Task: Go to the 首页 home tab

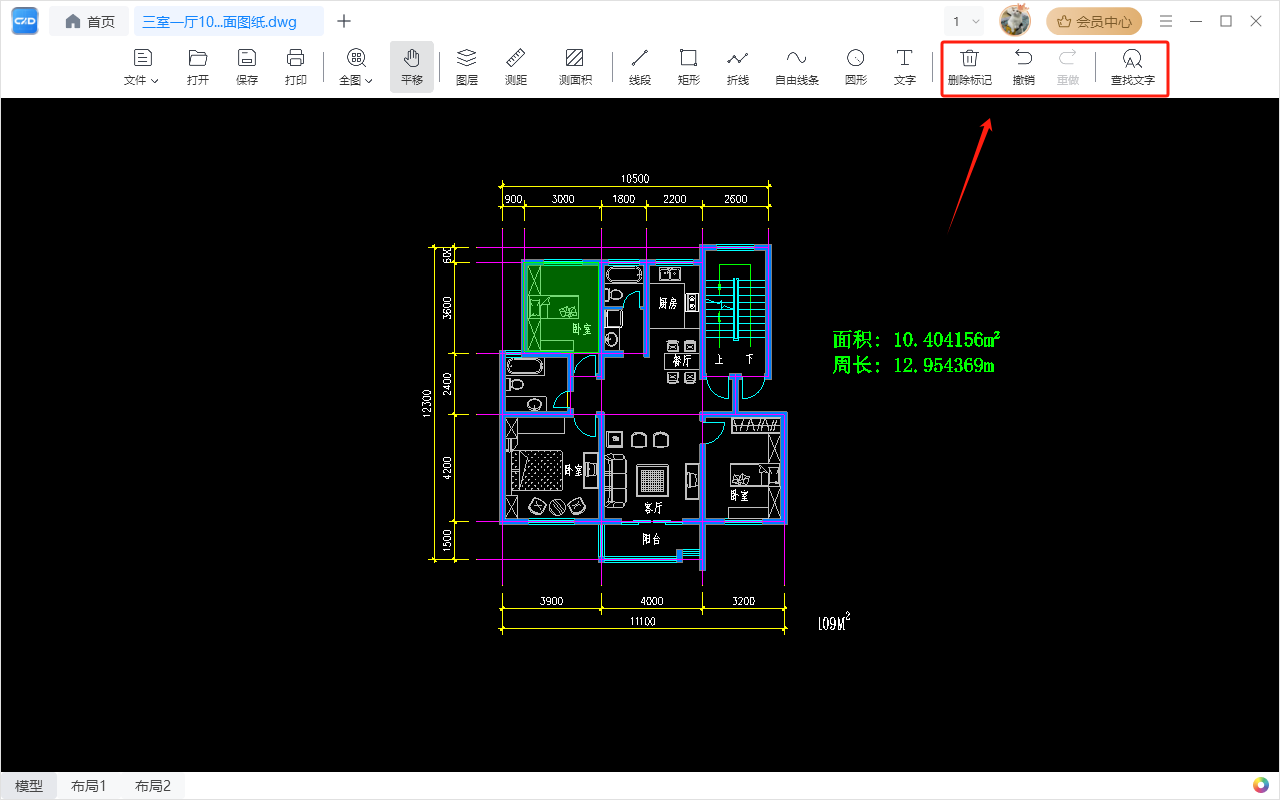Action: (x=90, y=21)
